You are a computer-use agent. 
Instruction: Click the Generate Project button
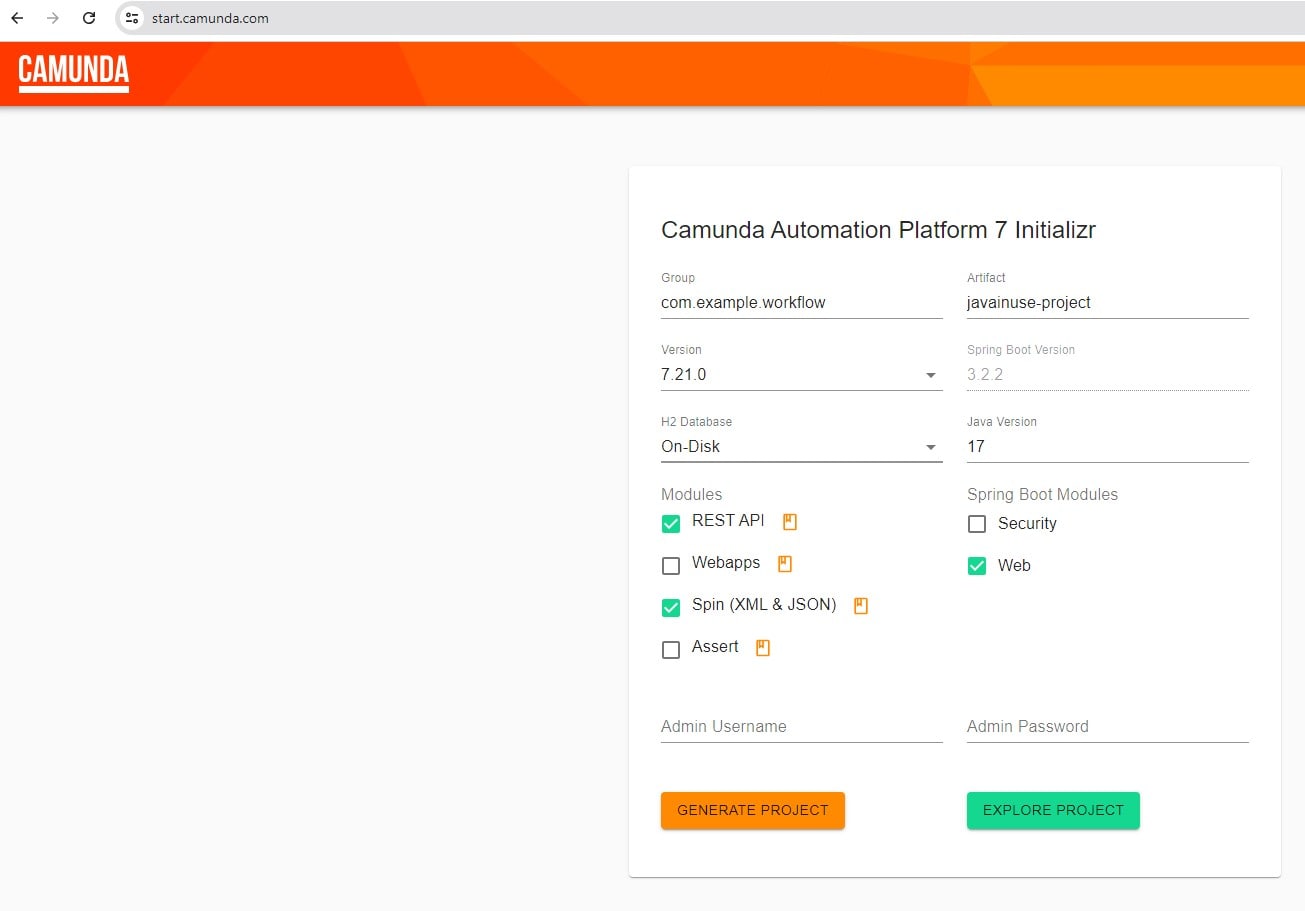[x=753, y=810]
